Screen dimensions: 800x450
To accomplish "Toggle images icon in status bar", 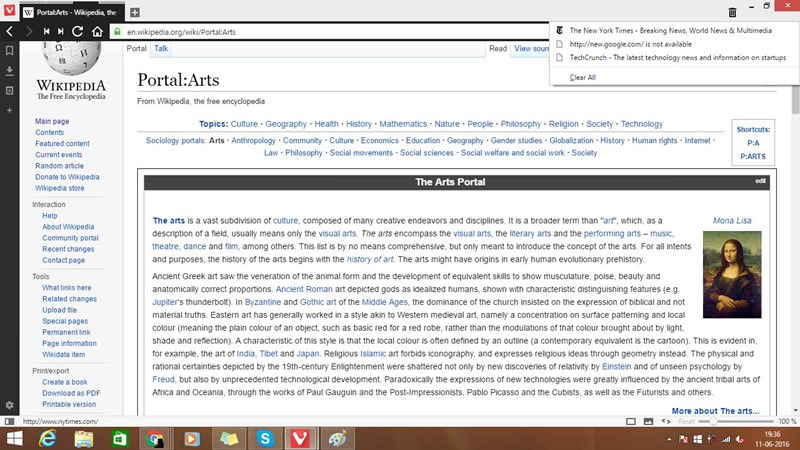I will pyautogui.click(x=648, y=421).
